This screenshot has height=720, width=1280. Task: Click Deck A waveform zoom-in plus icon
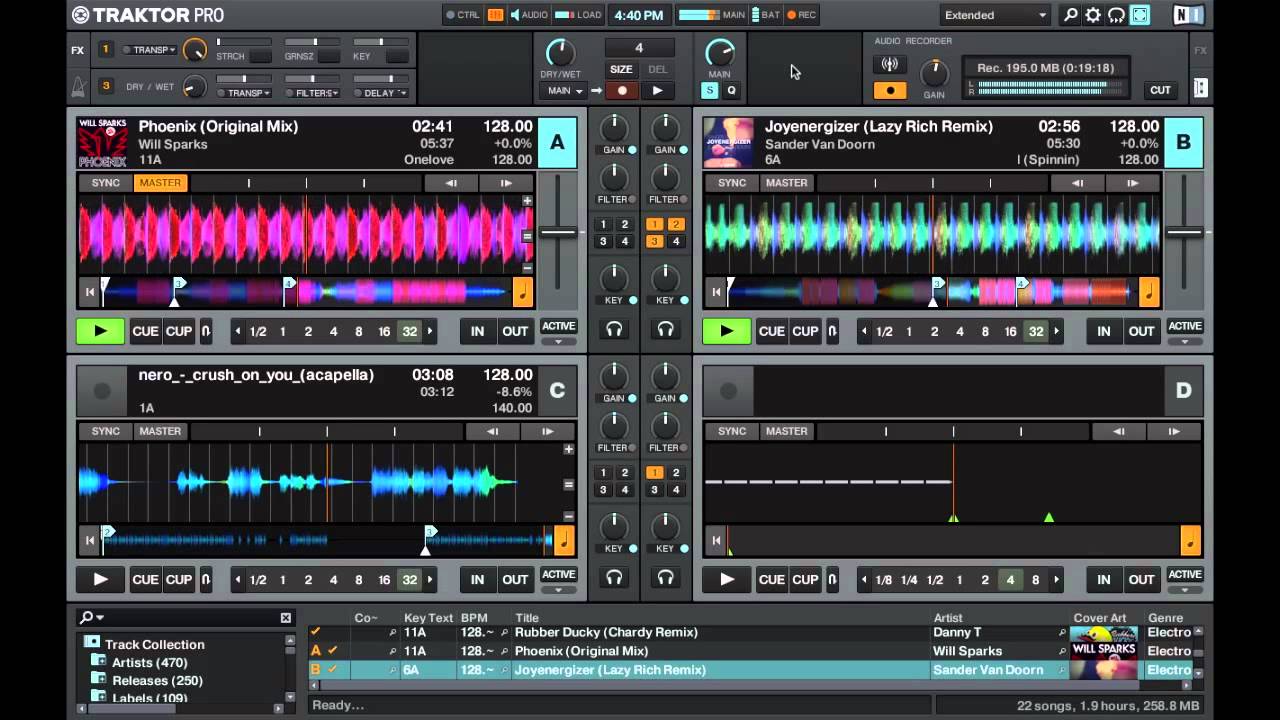pyautogui.click(x=527, y=201)
